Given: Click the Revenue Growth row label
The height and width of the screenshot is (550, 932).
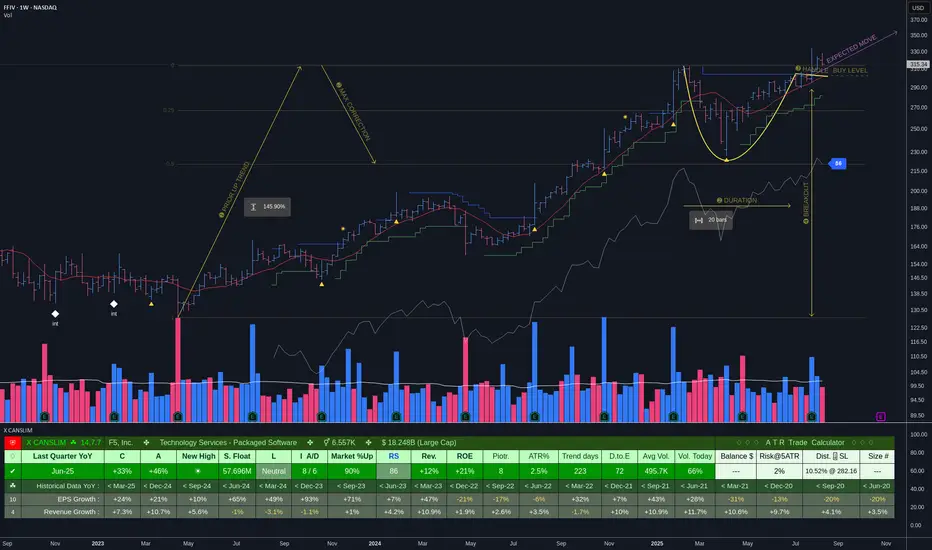Looking at the screenshot, I should [x=70, y=512].
